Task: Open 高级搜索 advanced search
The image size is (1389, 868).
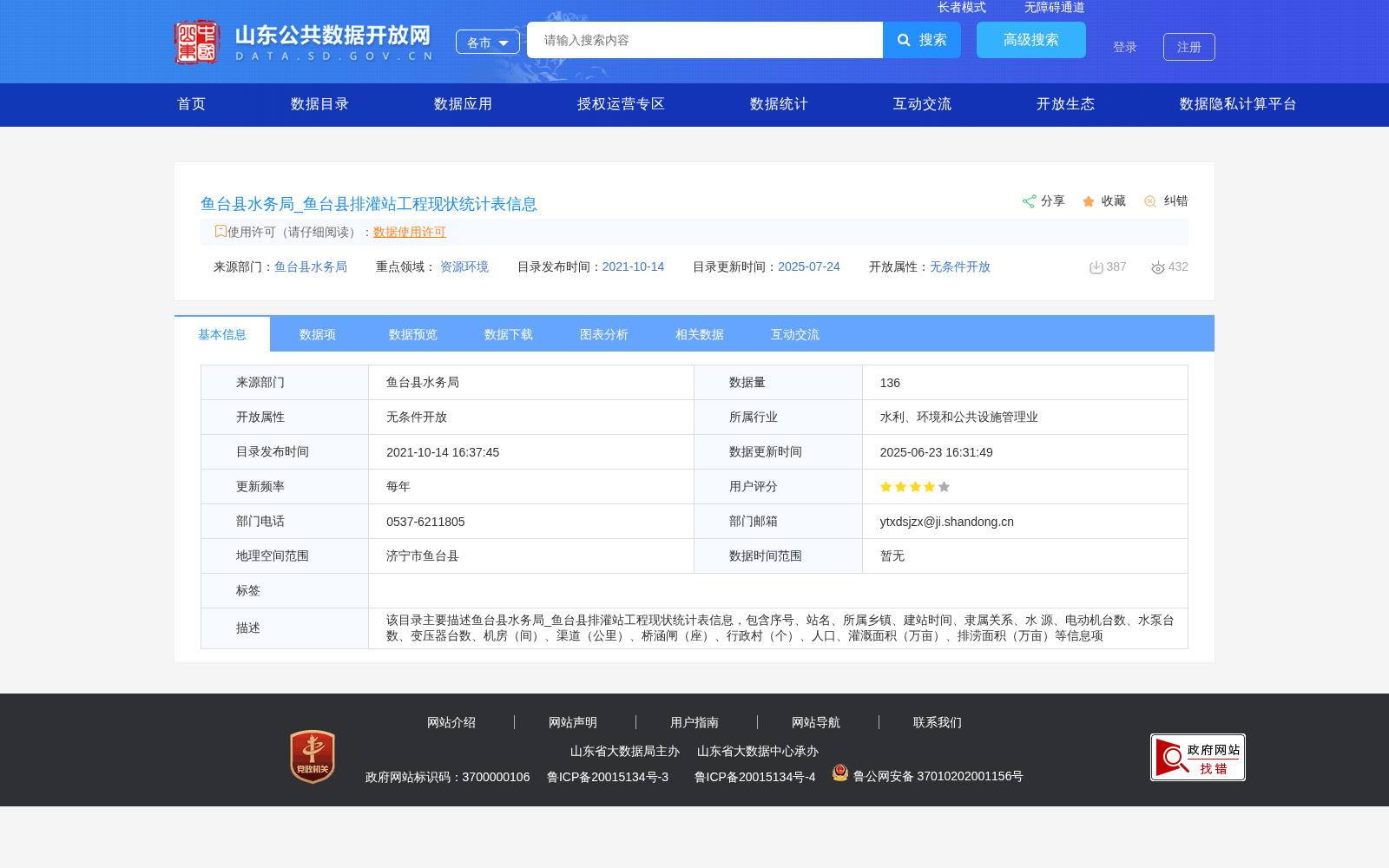Action: pyautogui.click(x=1031, y=40)
